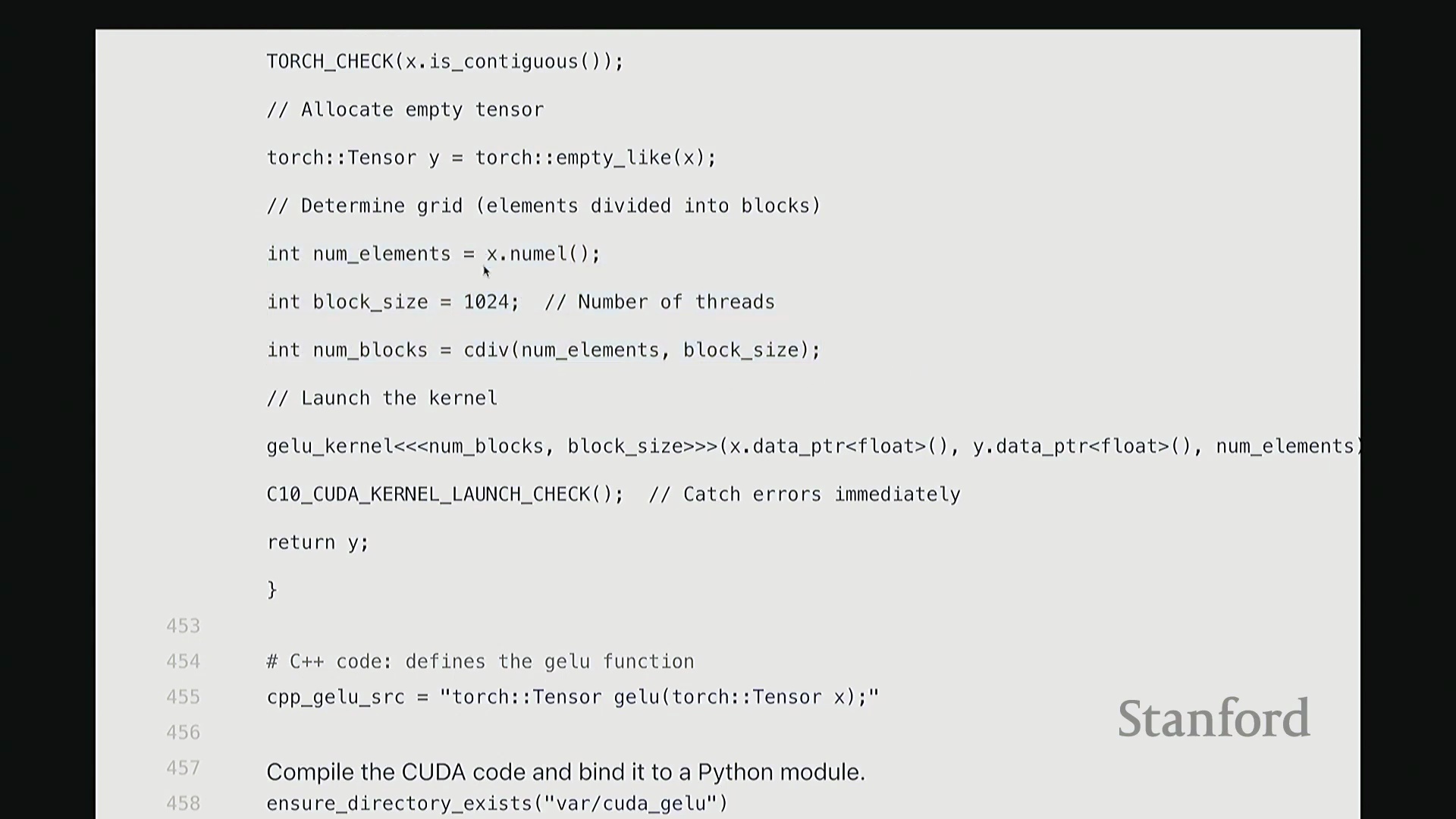Click the 'Launch the kernel' comment
Screen dimensions: 1456x819
(381, 398)
